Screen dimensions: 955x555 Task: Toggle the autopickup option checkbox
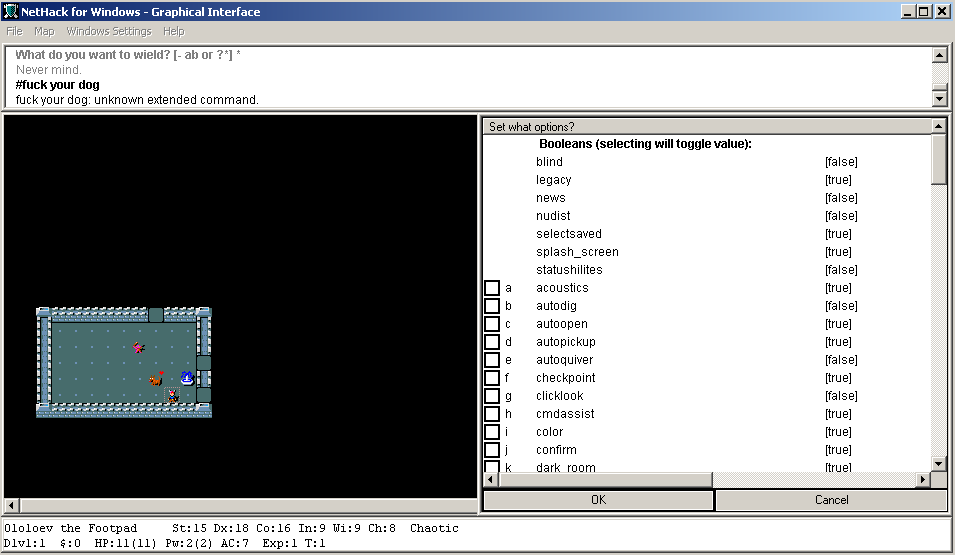492,342
